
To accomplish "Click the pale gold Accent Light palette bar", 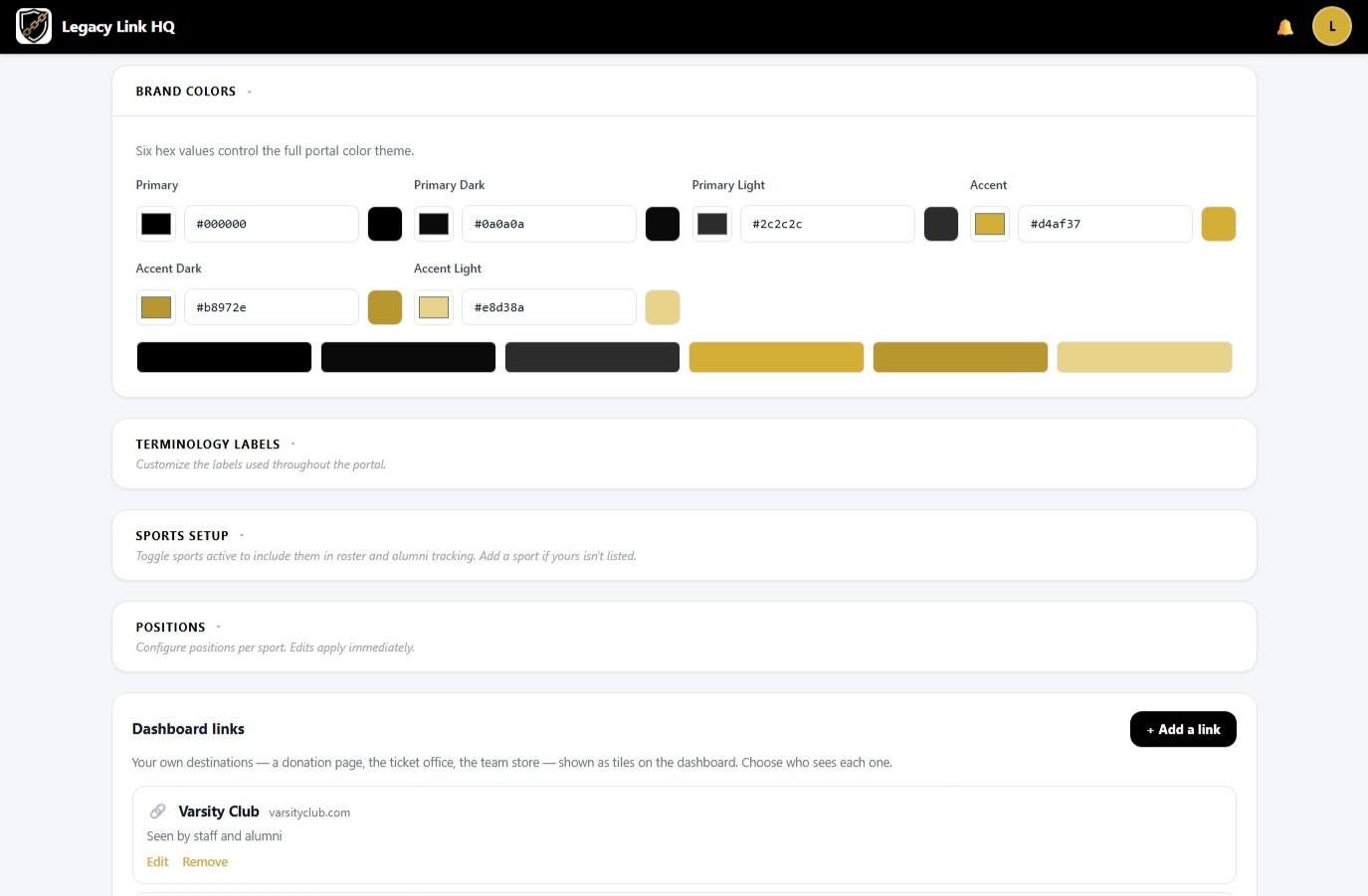I will tap(1144, 357).
